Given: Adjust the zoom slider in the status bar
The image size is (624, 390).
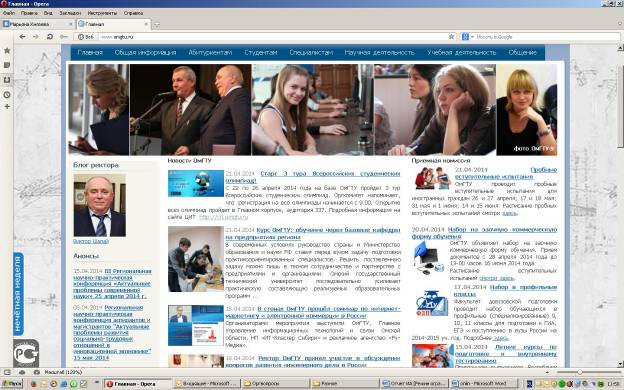Looking at the screenshot, I should [x=579, y=372].
